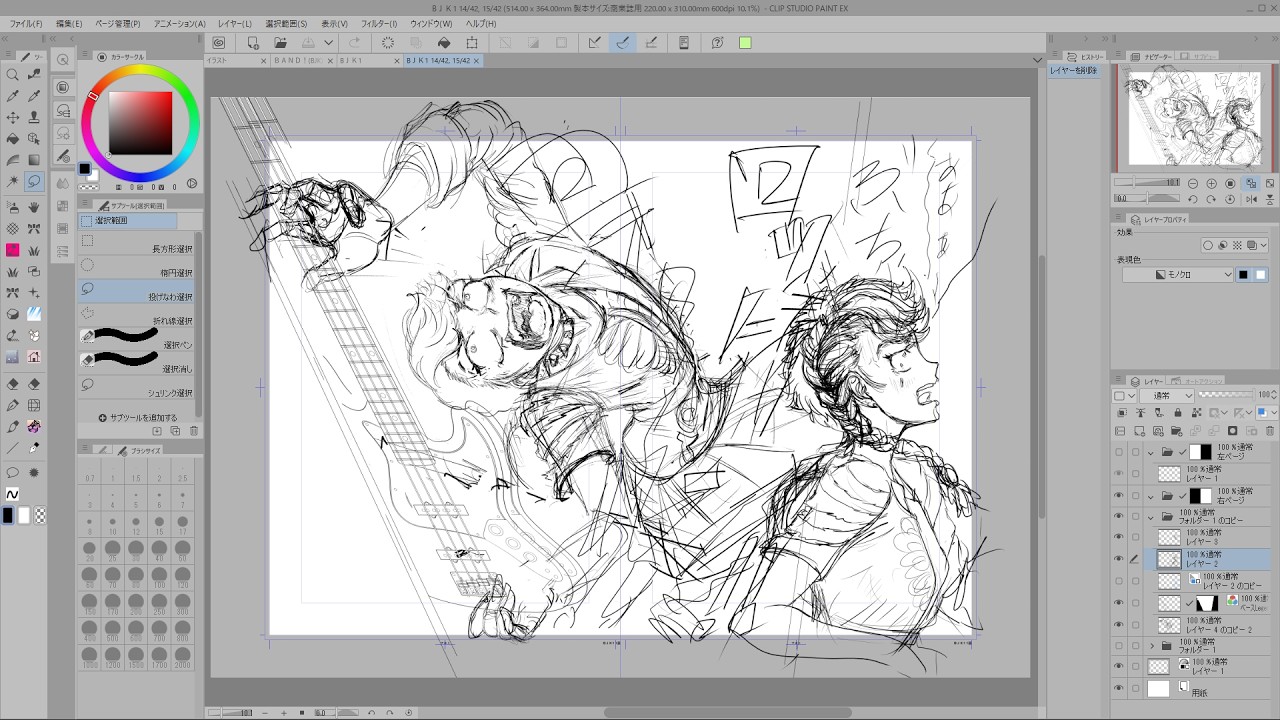Click the Scale/Rotate transform icon in command bar
1280x720 pixels.
click(472, 43)
